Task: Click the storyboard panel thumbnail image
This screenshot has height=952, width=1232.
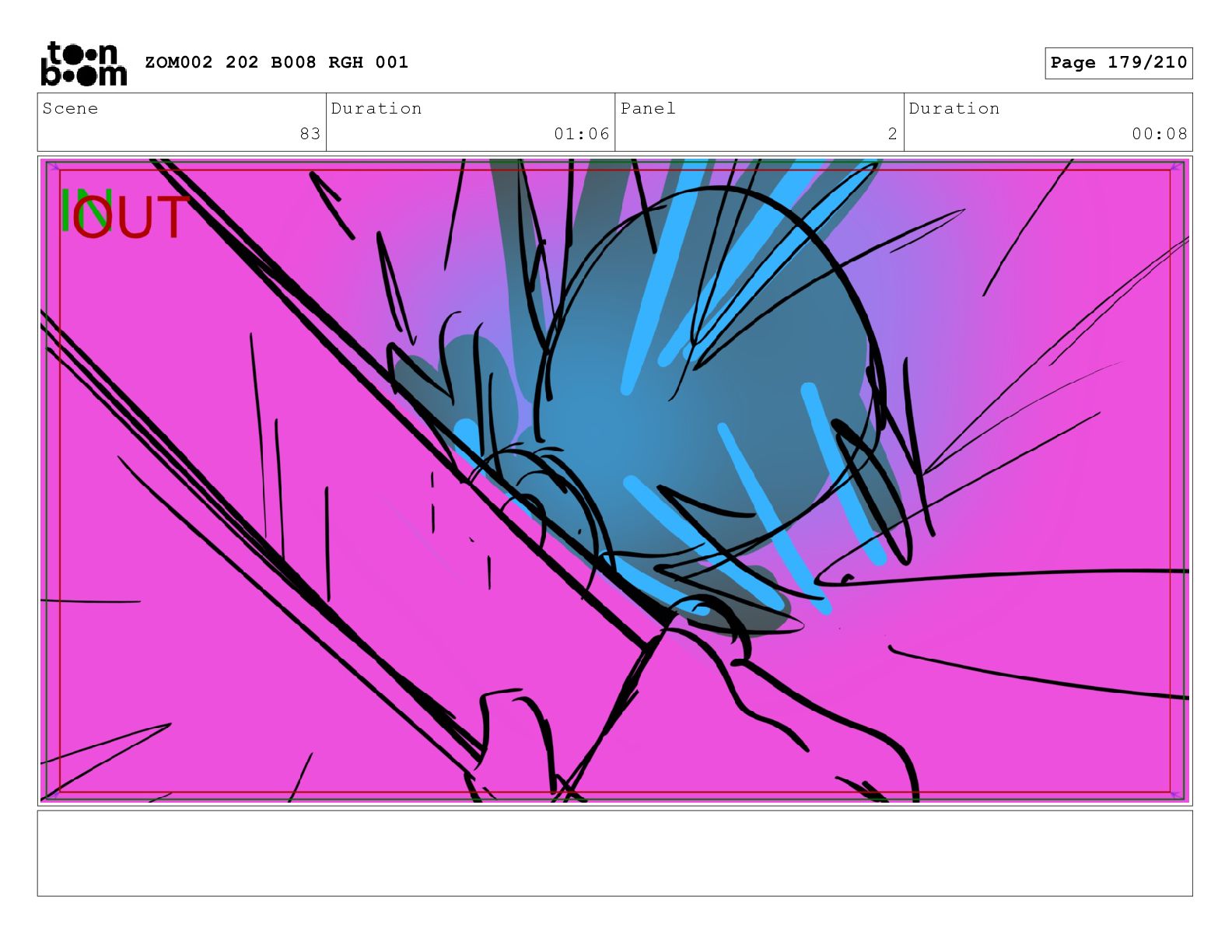Action: [x=614, y=481]
